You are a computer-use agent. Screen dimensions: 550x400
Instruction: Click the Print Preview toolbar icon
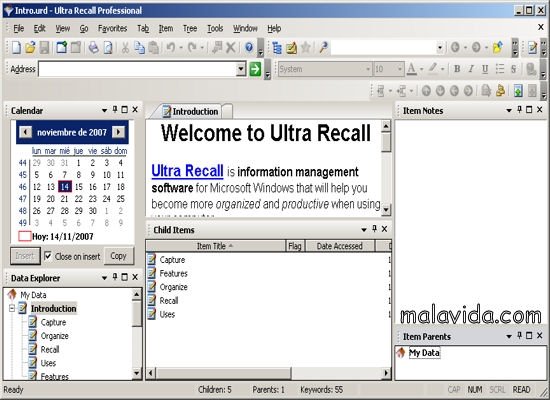click(x=108, y=47)
